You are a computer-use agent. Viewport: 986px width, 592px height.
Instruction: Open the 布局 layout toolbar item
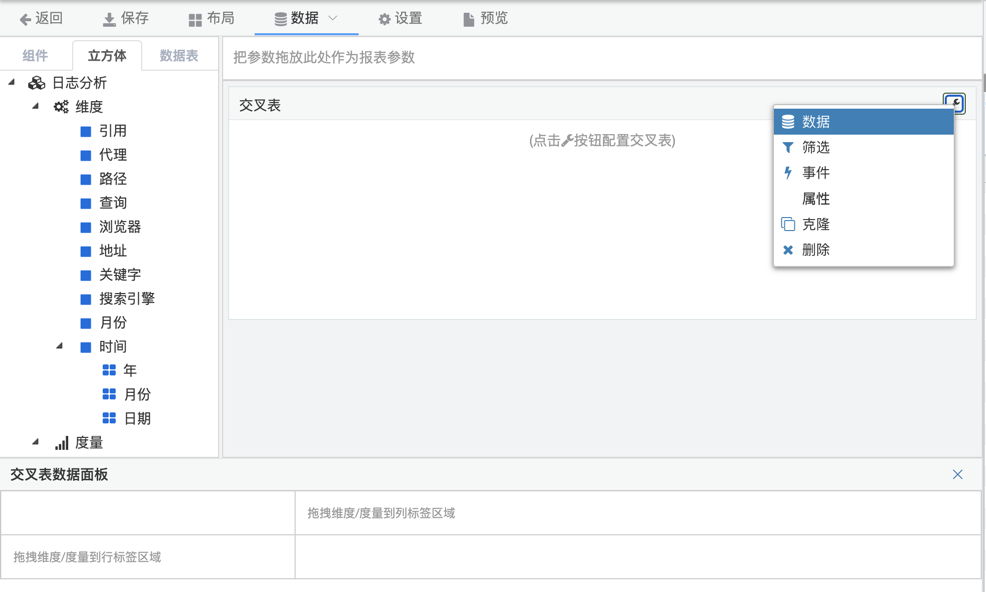pyautogui.click(x=211, y=19)
